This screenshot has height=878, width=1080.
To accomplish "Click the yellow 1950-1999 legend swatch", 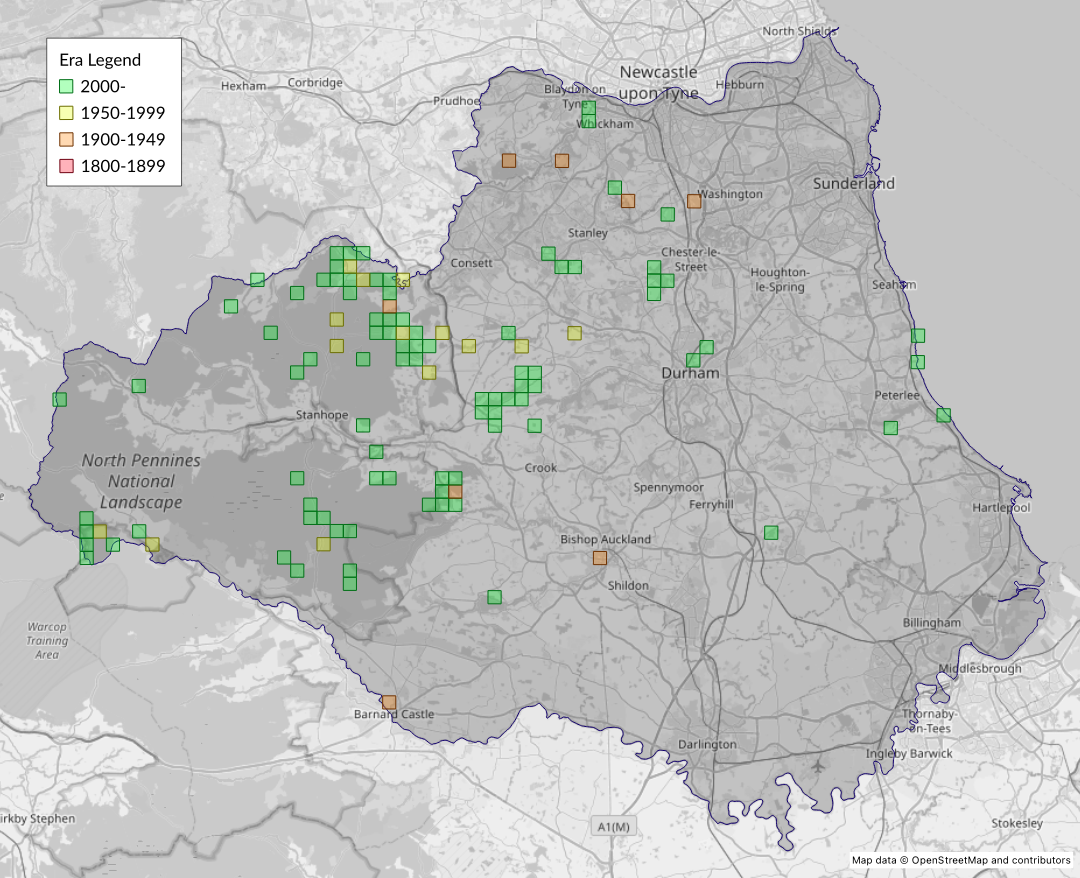I will [x=66, y=113].
